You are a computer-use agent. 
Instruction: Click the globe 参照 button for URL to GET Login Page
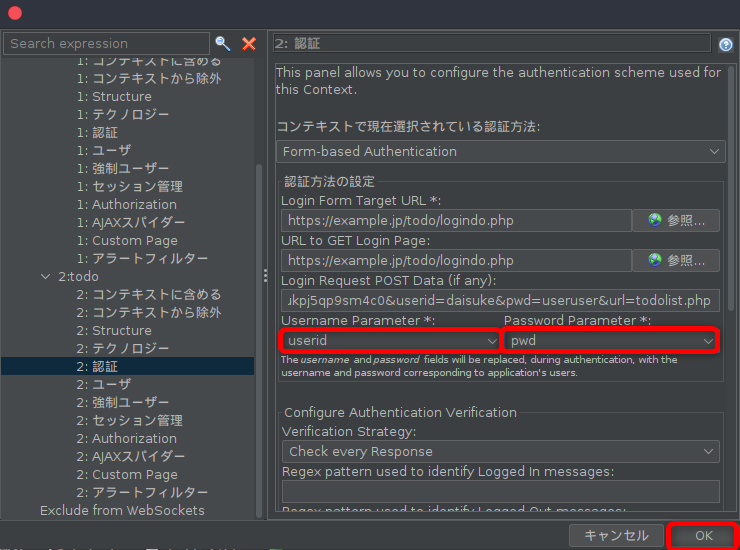click(676, 260)
